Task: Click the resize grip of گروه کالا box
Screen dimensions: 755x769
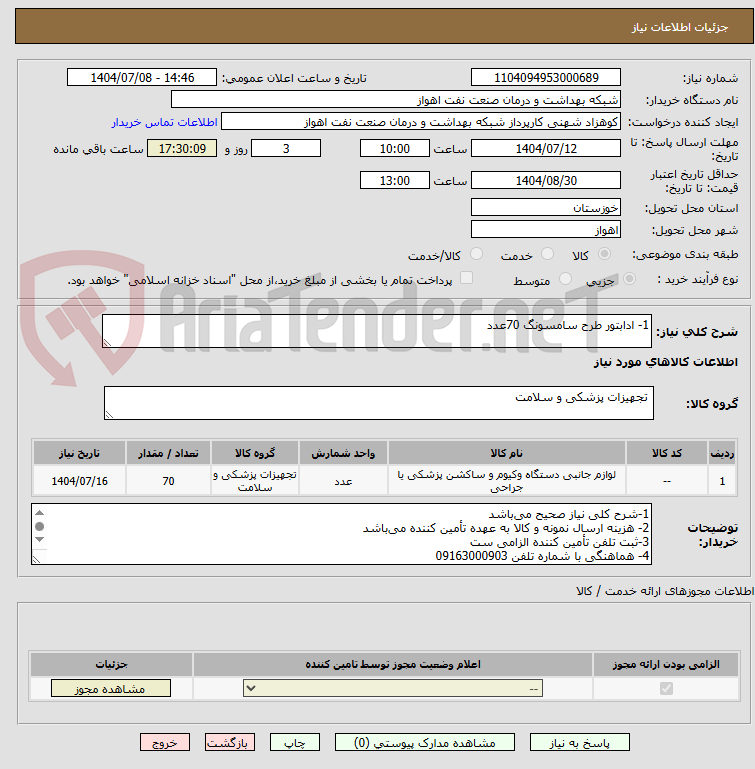Action: [x=109, y=414]
